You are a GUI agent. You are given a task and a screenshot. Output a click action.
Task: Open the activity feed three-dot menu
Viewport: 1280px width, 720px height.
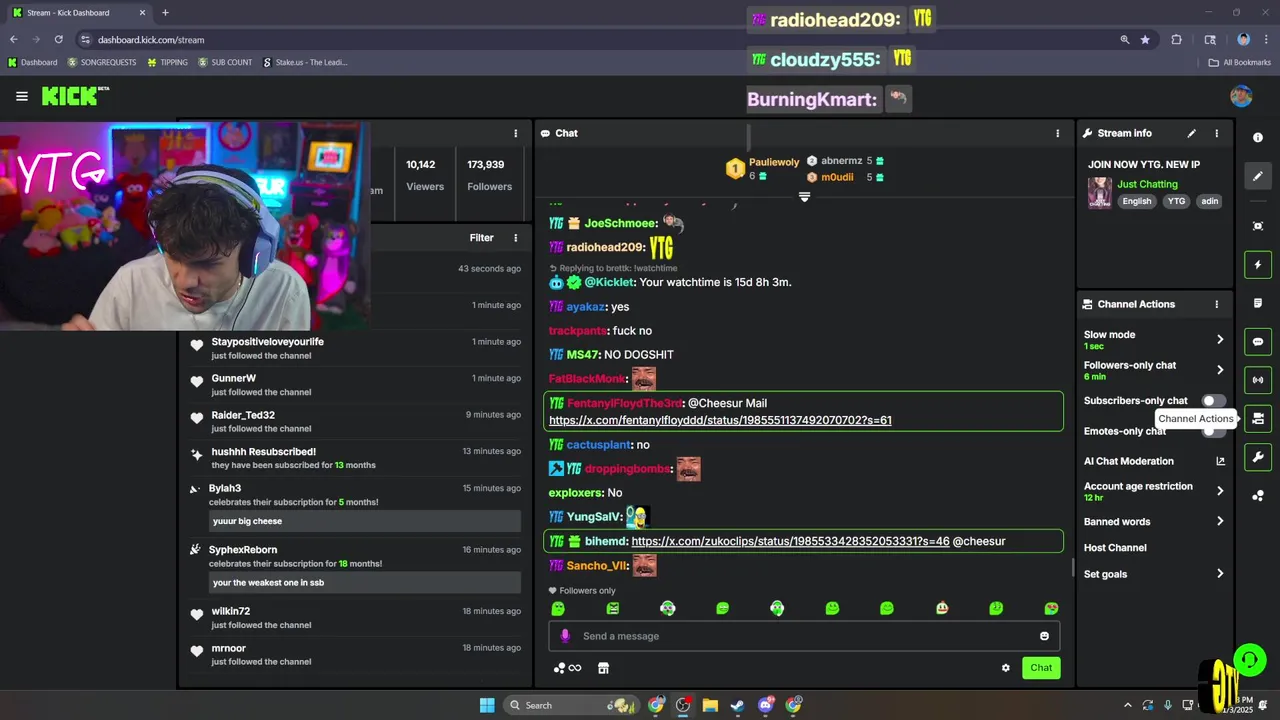pos(516,238)
